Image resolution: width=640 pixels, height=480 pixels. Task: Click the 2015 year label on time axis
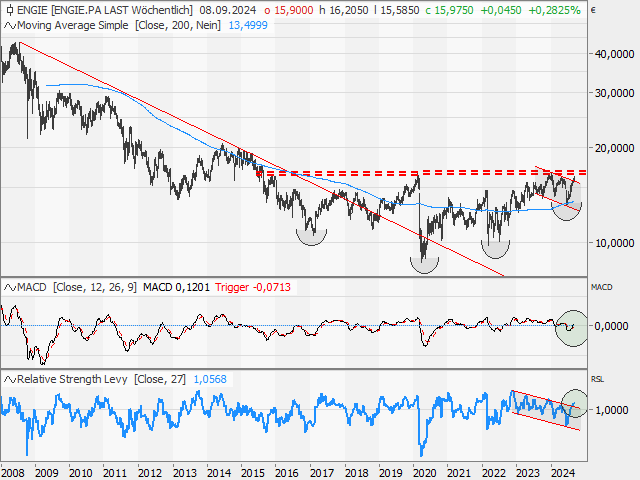[x=253, y=473]
